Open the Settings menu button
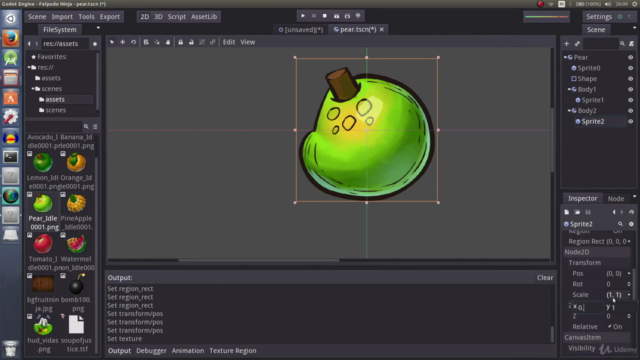This screenshot has width=640, height=360. pyautogui.click(x=599, y=17)
